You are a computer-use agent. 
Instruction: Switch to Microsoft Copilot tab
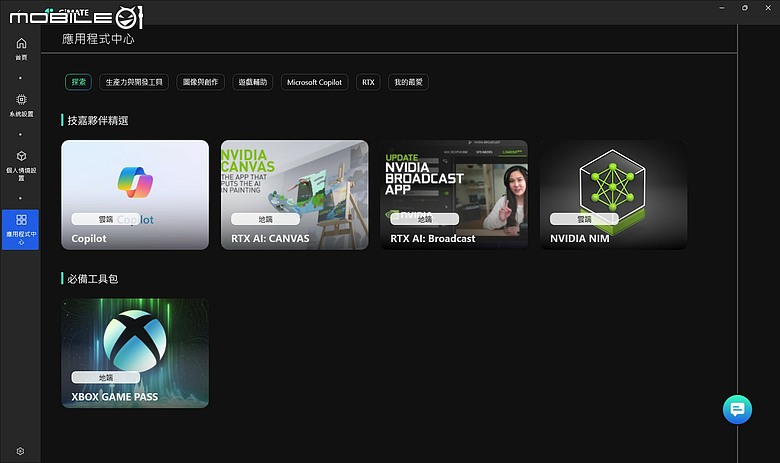click(x=314, y=82)
